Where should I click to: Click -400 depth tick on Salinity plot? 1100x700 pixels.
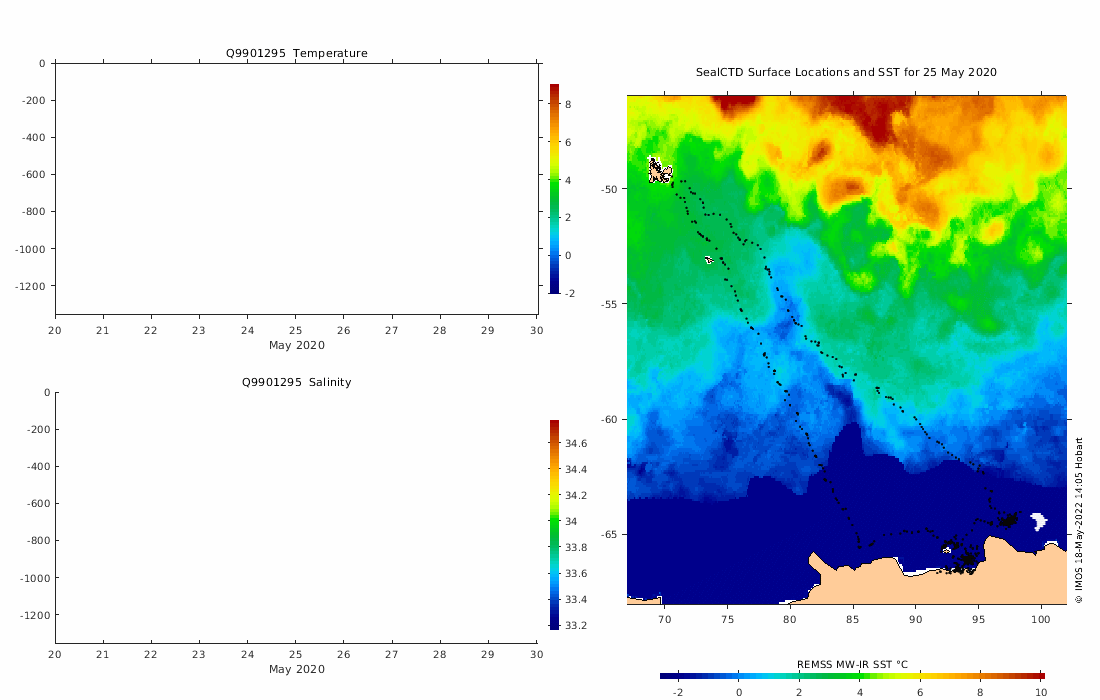[38, 466]
